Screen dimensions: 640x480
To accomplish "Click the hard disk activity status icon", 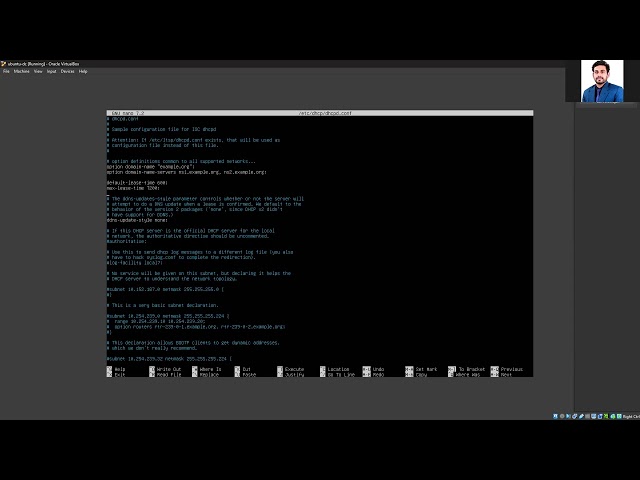I will pyautogui.click(x=555, y=416).
